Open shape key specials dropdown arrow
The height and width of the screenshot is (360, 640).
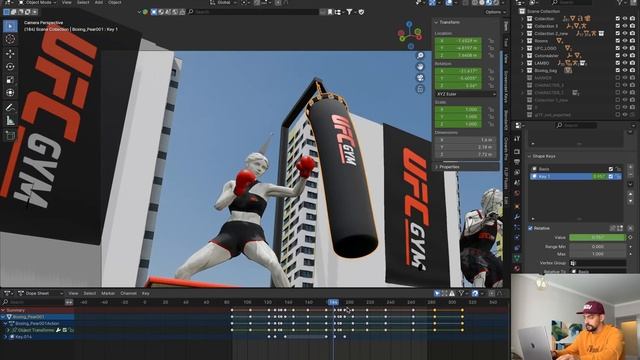point(630,184)
